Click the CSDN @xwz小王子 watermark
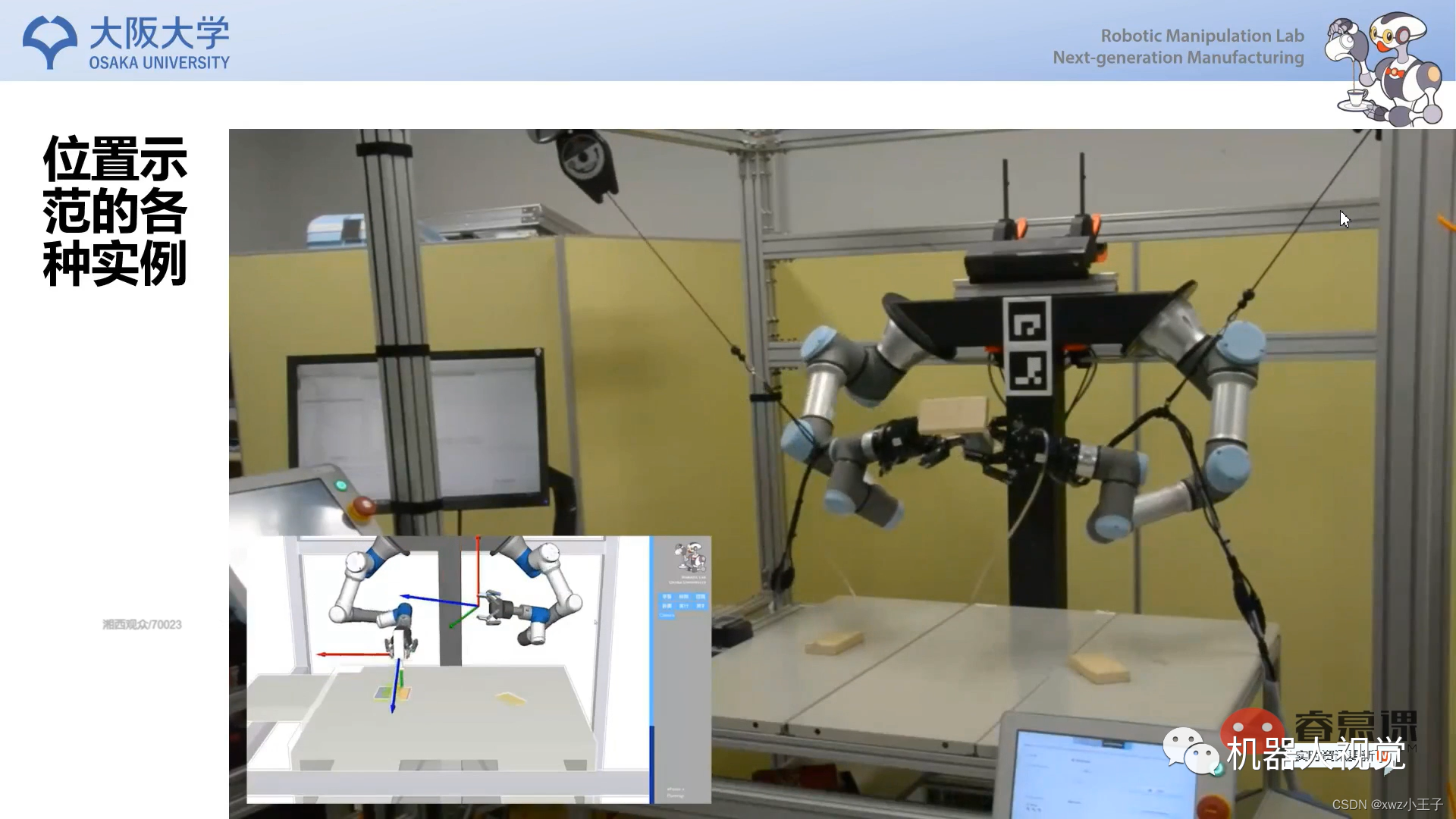The height and width of the screenshot is (819, 1456). click(1387, 805)
